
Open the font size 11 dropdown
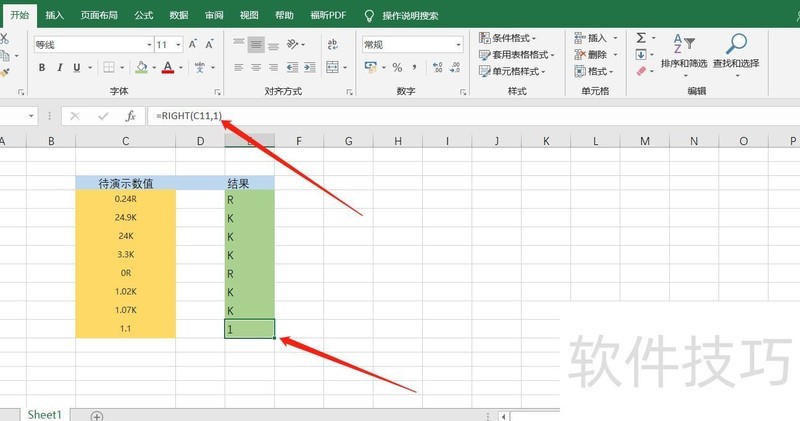click(178, 45)
